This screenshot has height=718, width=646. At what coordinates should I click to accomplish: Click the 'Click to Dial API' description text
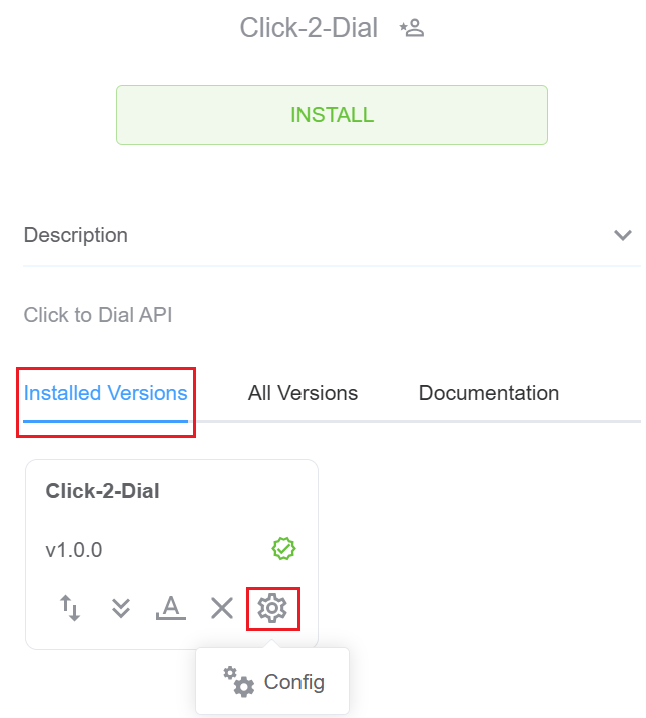pos(98,315)
